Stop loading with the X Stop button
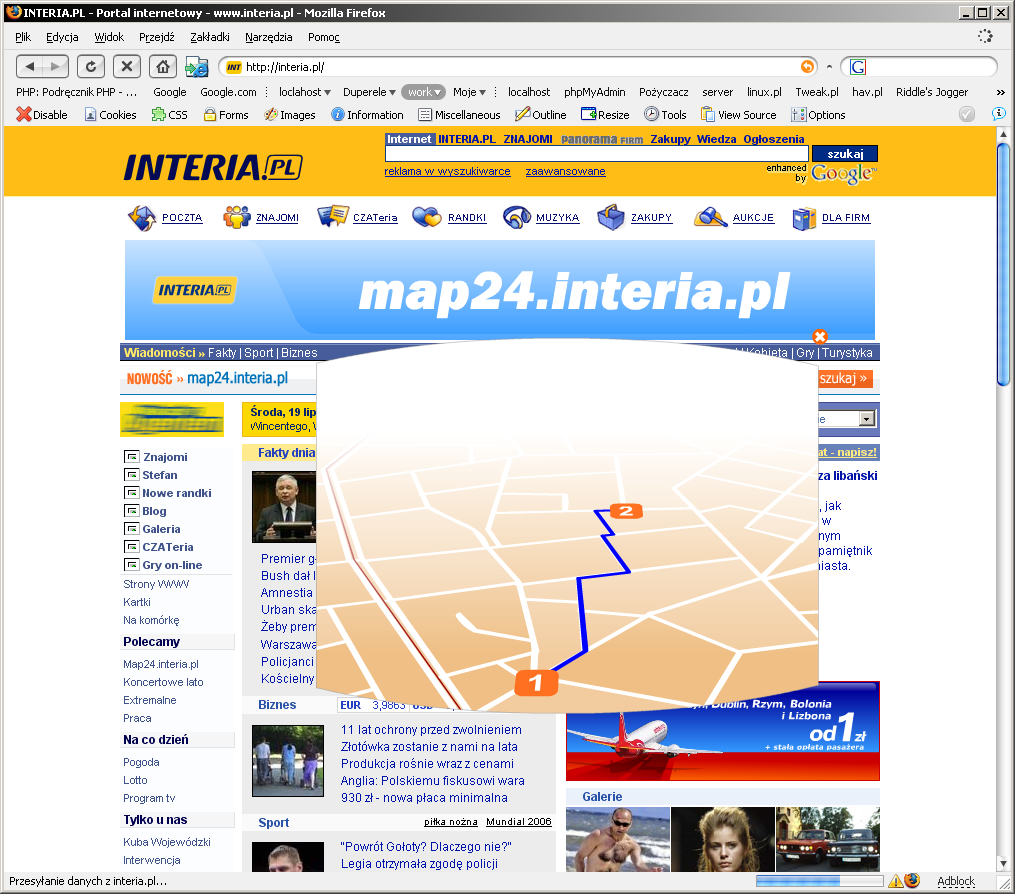The height and width of the screenshot is (894, 1015). pos(127,66)
